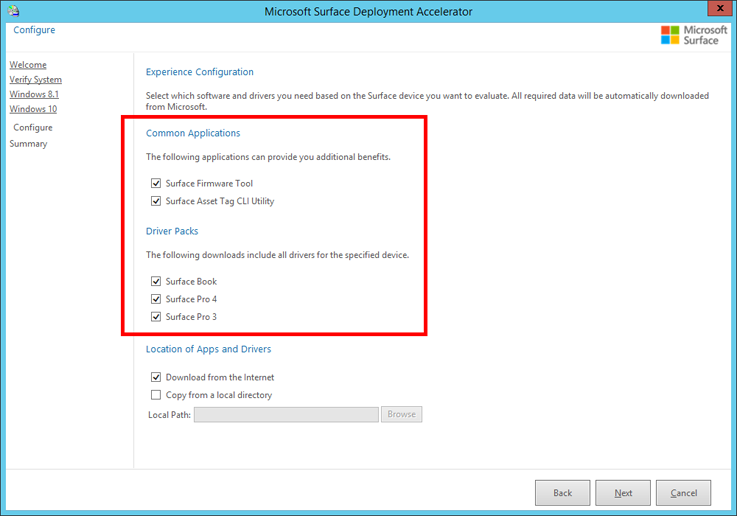Click the Local Path label
737x516 pixels.
pyautogui.click(x=169, y=415)
